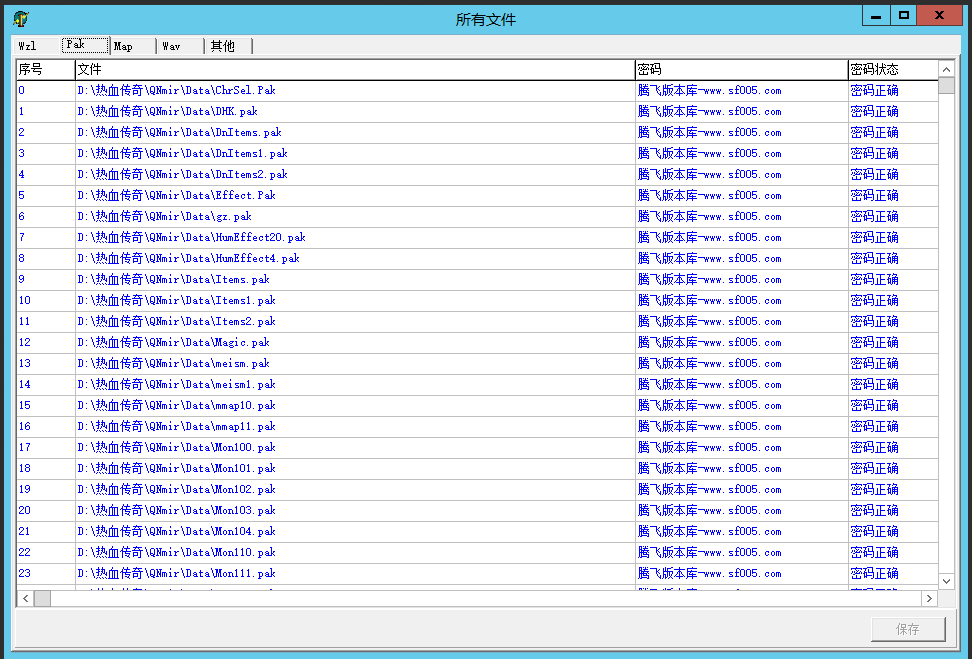
Task: Select the Effect.Pak file entry
Action: (176, 195)
